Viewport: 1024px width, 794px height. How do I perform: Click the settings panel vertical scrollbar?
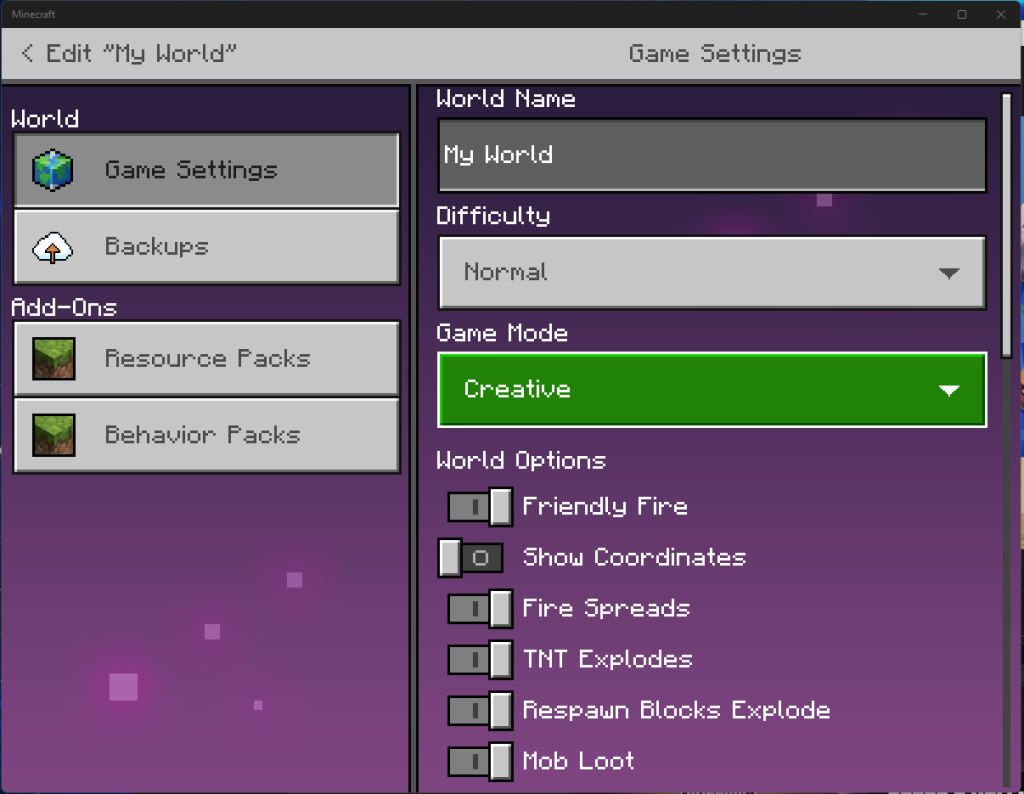tap(1006, 225)
